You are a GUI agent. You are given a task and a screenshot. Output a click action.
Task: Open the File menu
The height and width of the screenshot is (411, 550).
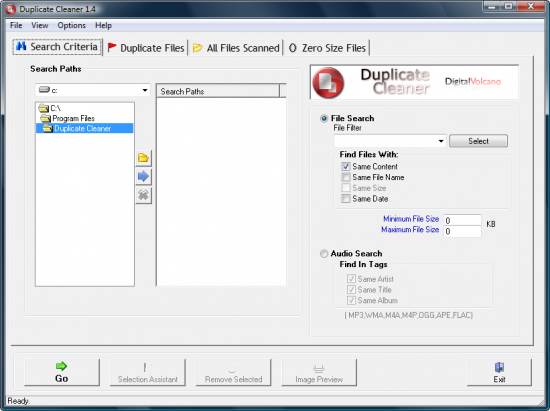(16, 25)
